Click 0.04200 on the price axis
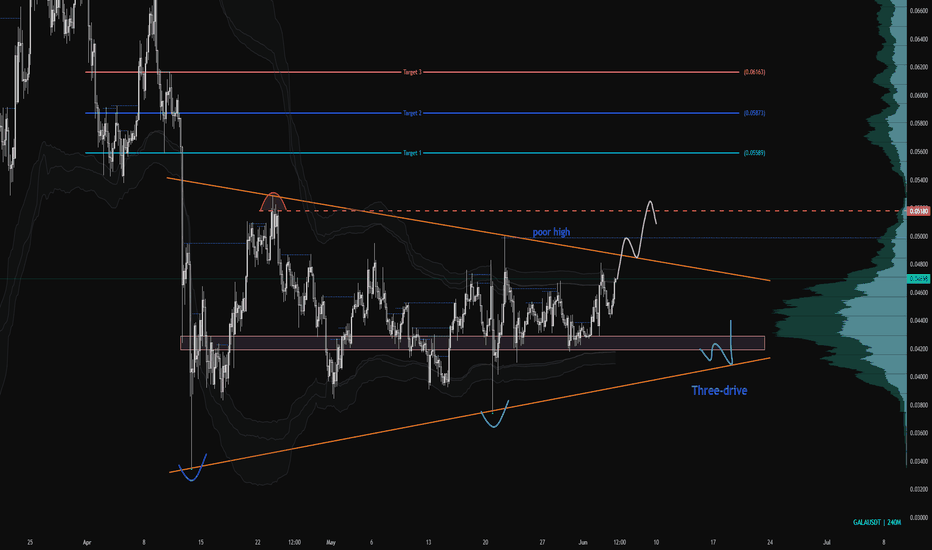 [x=918, y=349]
